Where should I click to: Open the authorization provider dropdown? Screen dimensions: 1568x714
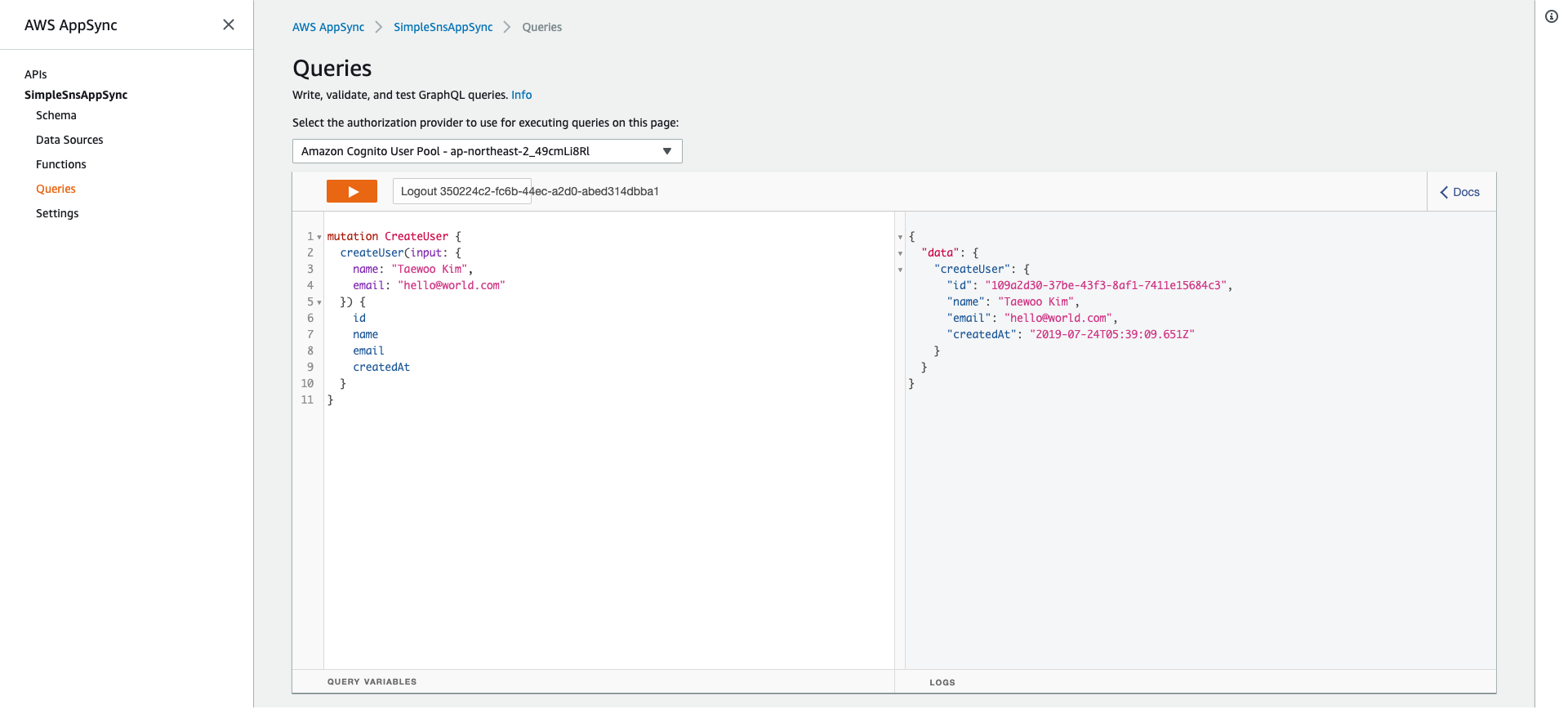(488, 151)
